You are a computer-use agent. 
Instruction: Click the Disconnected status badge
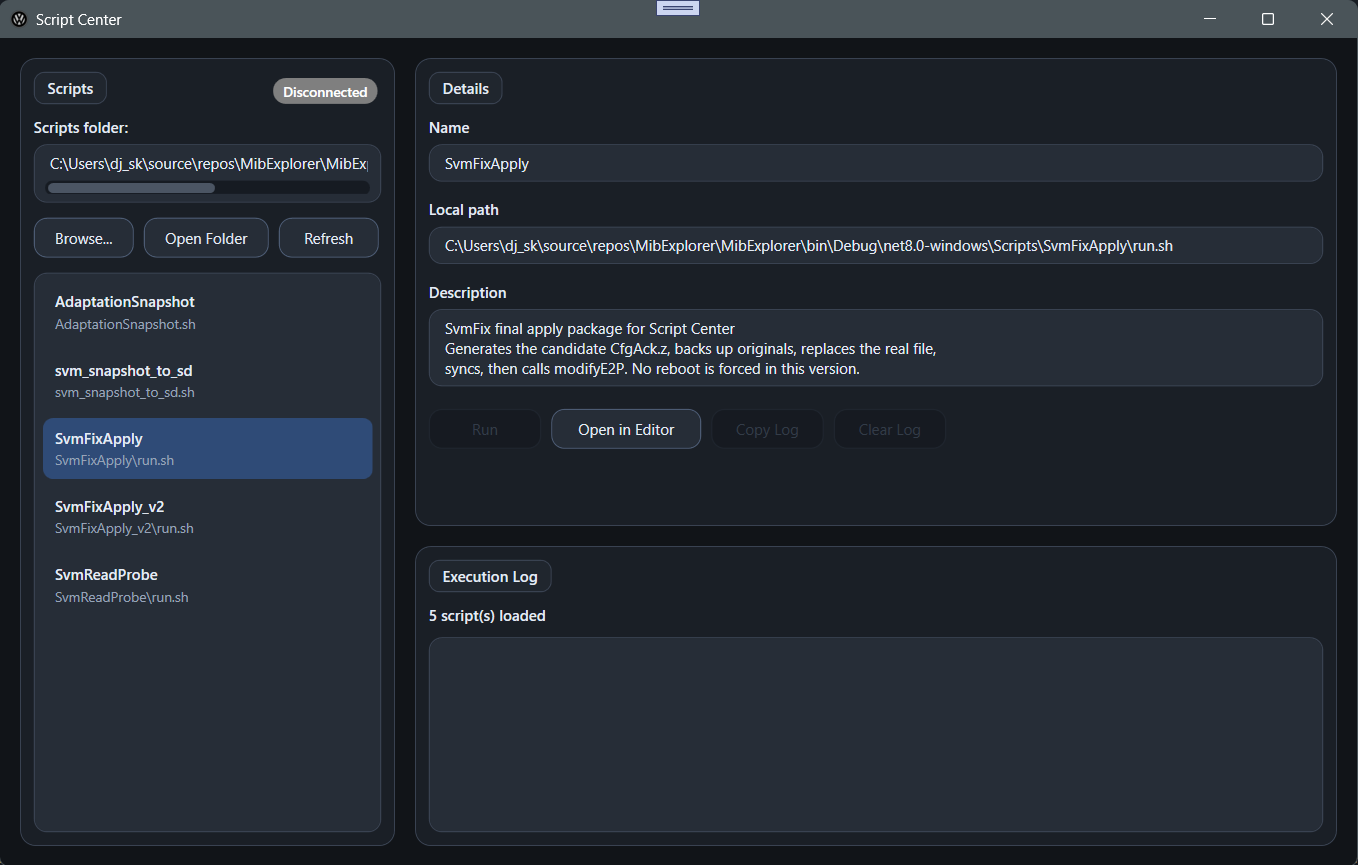pyautogui.click(x=324, y=91)
